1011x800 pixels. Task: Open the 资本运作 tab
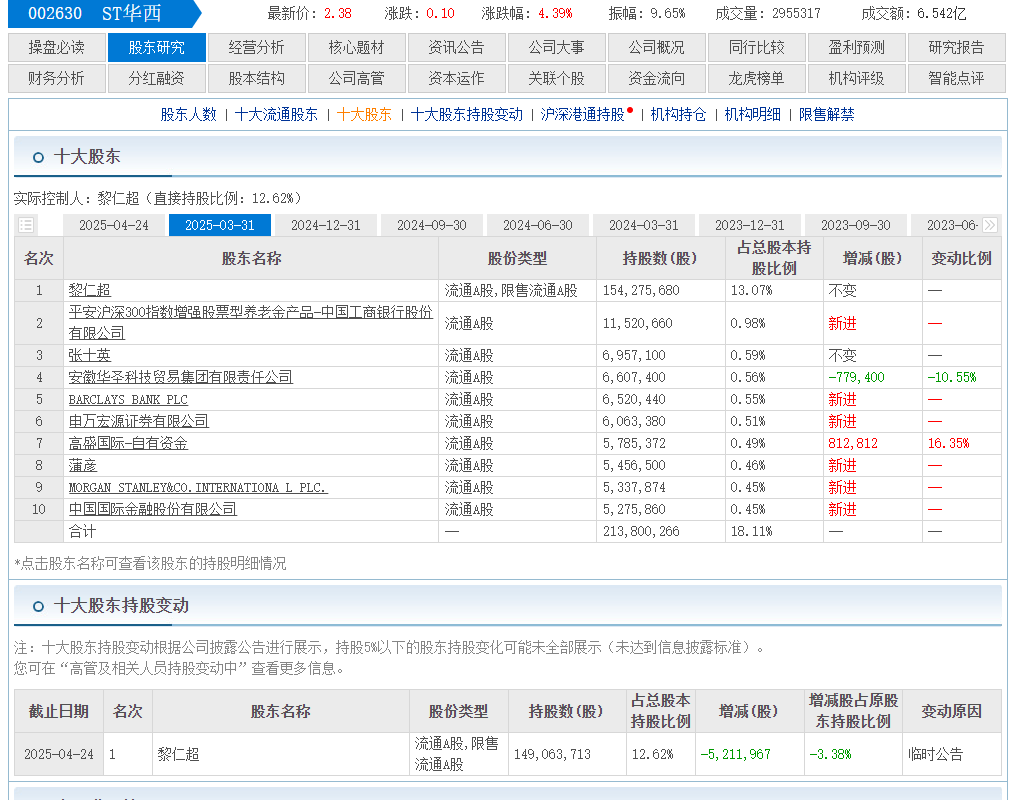click(x=456, y=78)
